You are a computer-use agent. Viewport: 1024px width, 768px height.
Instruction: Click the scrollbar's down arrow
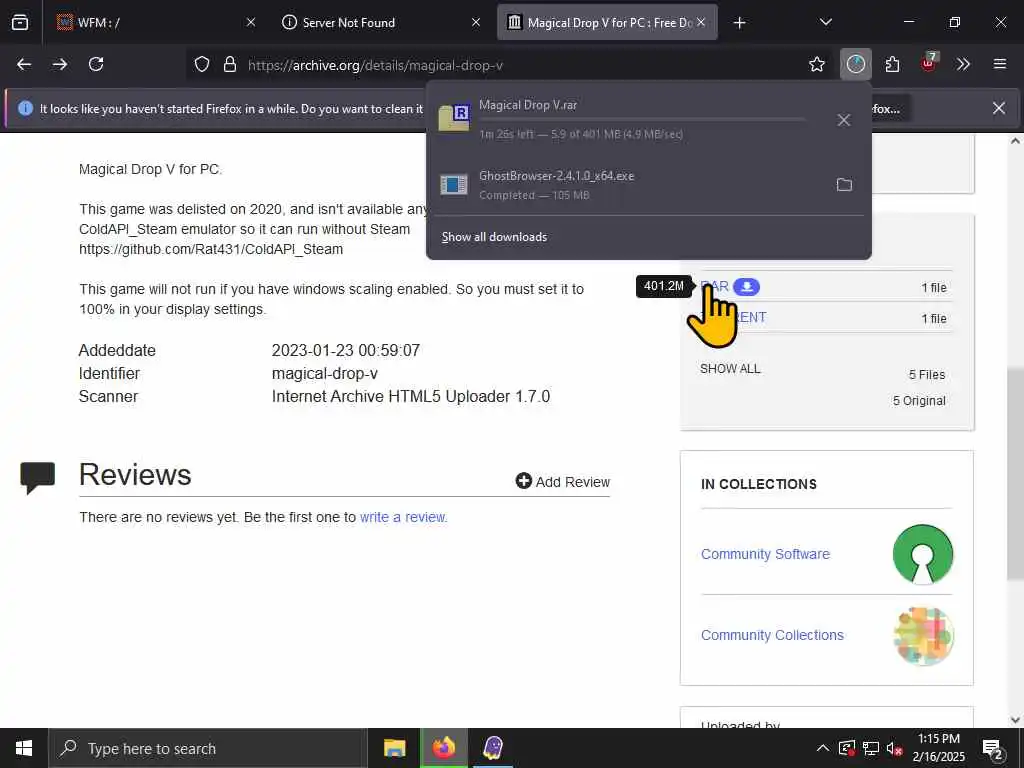(1015, 720)
